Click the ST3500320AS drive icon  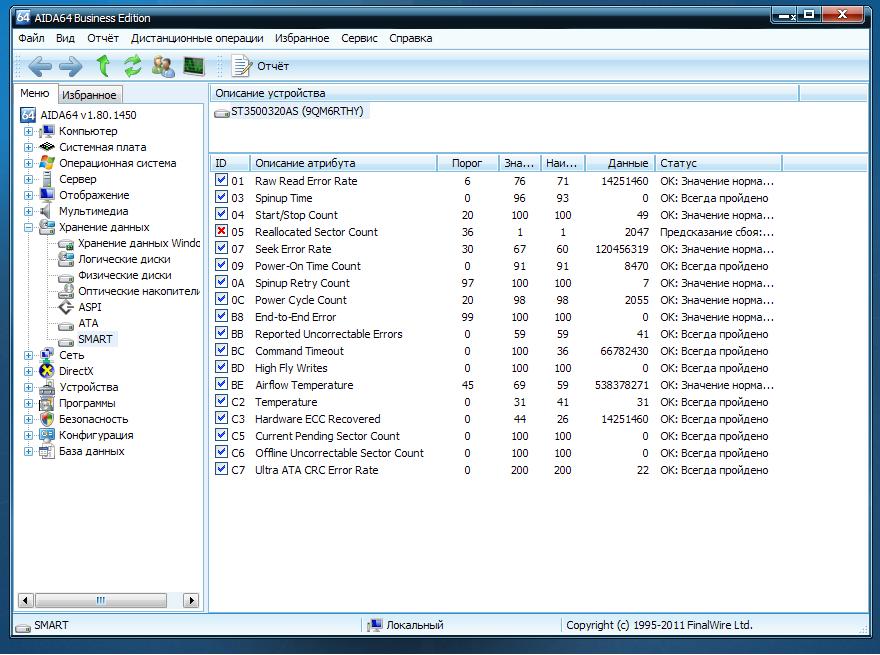point(222,113)
